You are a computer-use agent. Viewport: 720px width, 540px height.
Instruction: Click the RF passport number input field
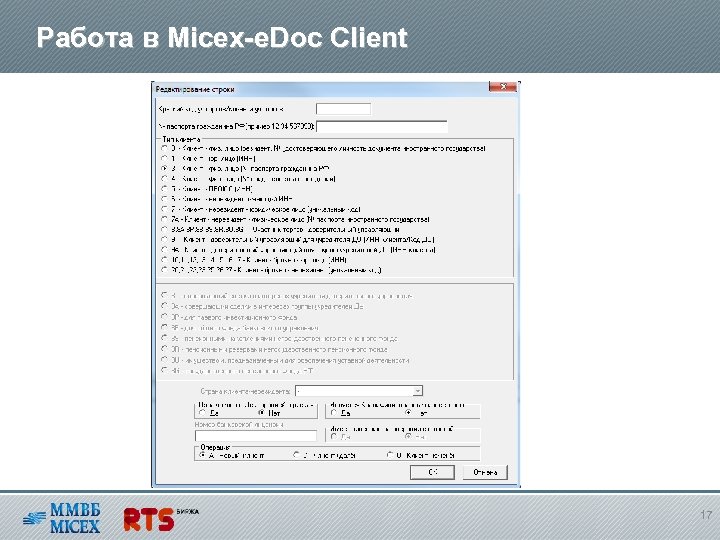click(x=382, y=126)
